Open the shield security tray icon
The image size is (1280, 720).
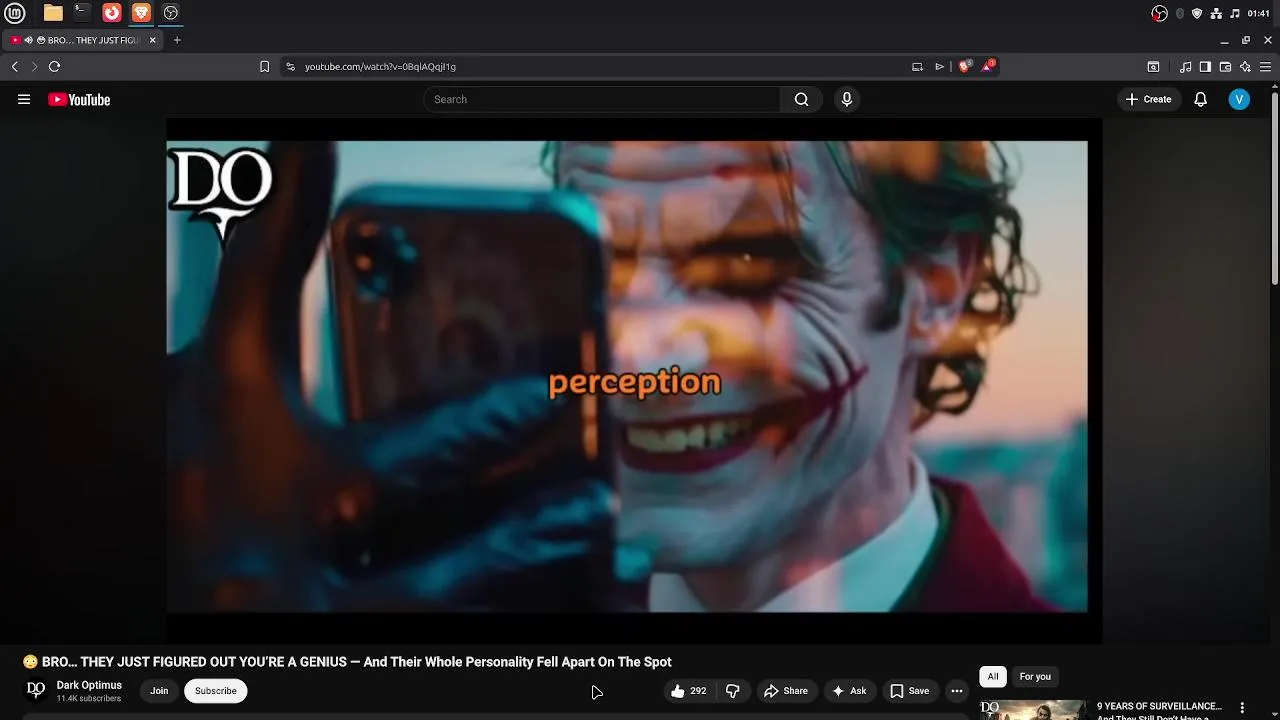click(1197, 13)
